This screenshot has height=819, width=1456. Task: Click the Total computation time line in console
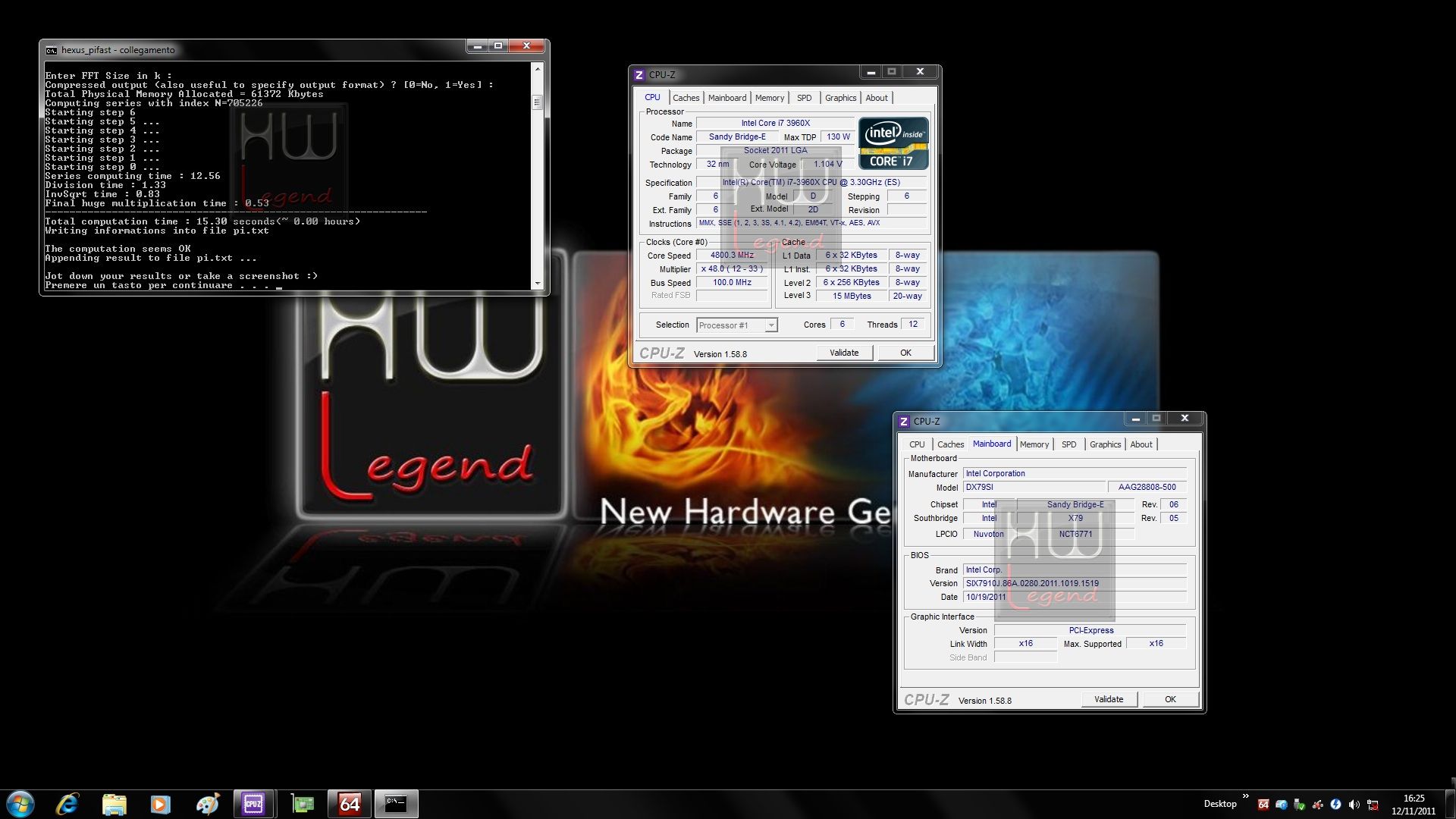coord(202,221)
